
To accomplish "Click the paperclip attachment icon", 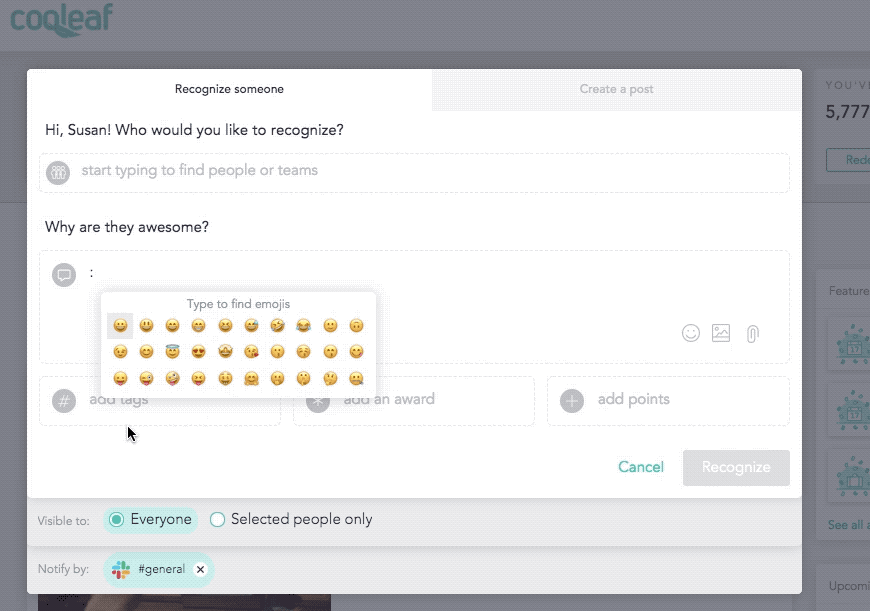I will (x=752, y=334).
